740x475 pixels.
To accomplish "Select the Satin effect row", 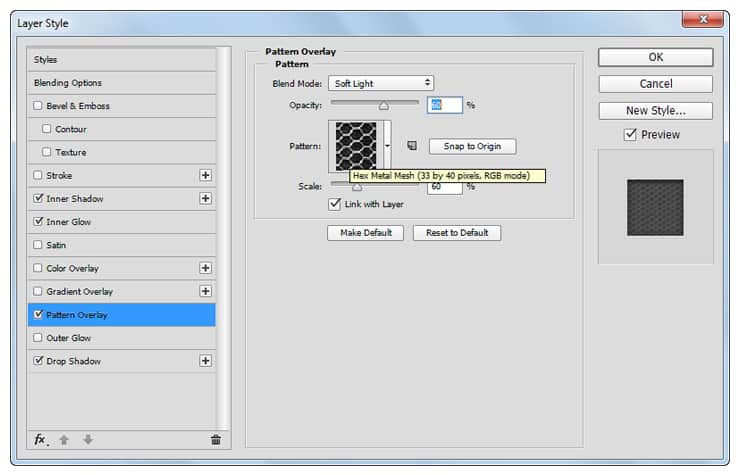I will (122, 245).
